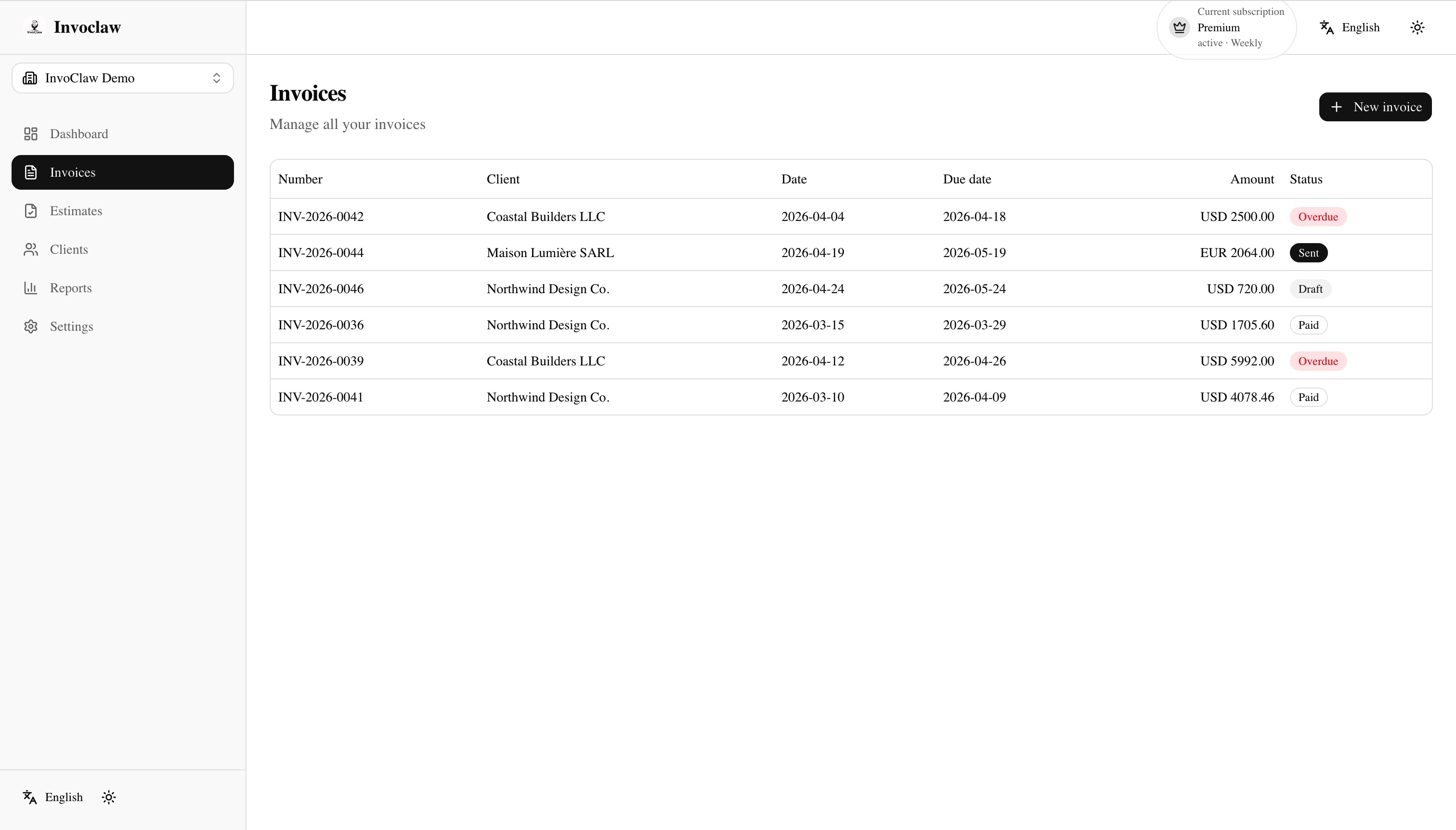Select Invoices in sidebar
Viewport: 1456px width, 830px height.
(123, 172)
